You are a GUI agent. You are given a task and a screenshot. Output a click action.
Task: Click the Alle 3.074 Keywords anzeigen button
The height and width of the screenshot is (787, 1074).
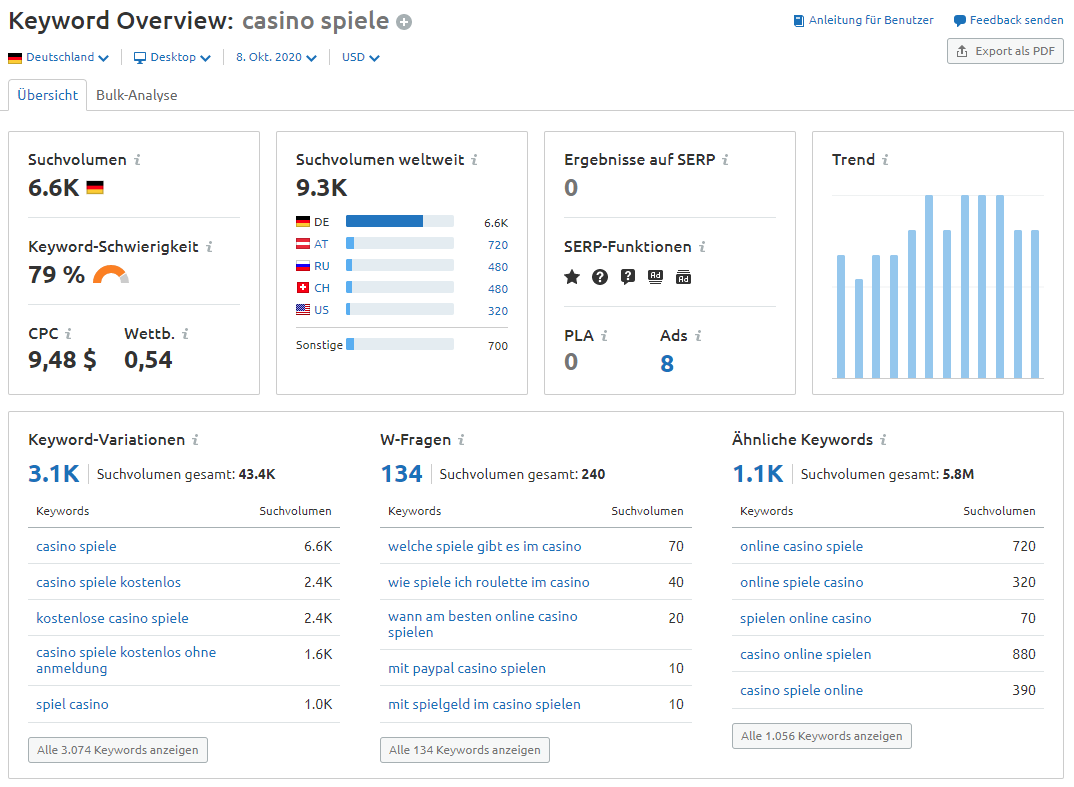pyautogui.click(x=117, y=749)
